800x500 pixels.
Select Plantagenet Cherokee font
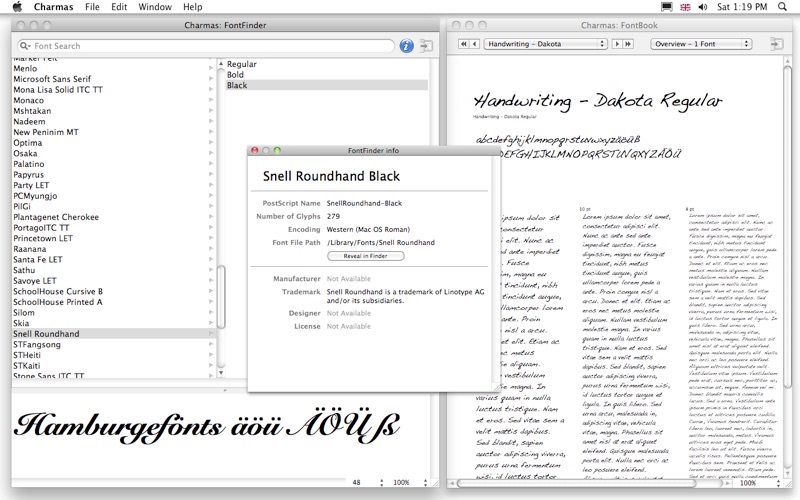[56, 217]
